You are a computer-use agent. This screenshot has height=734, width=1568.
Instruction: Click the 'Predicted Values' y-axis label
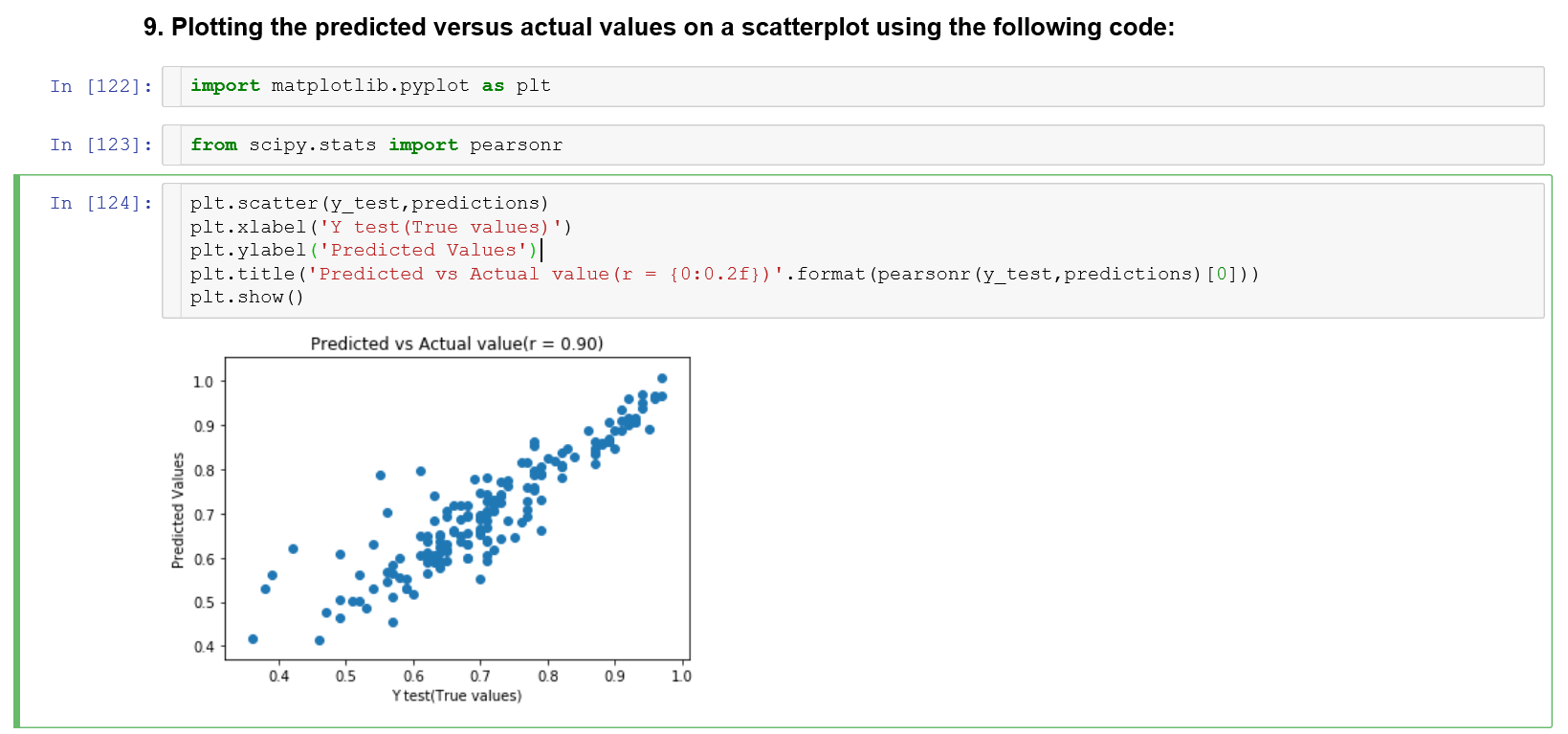(178, 511)
